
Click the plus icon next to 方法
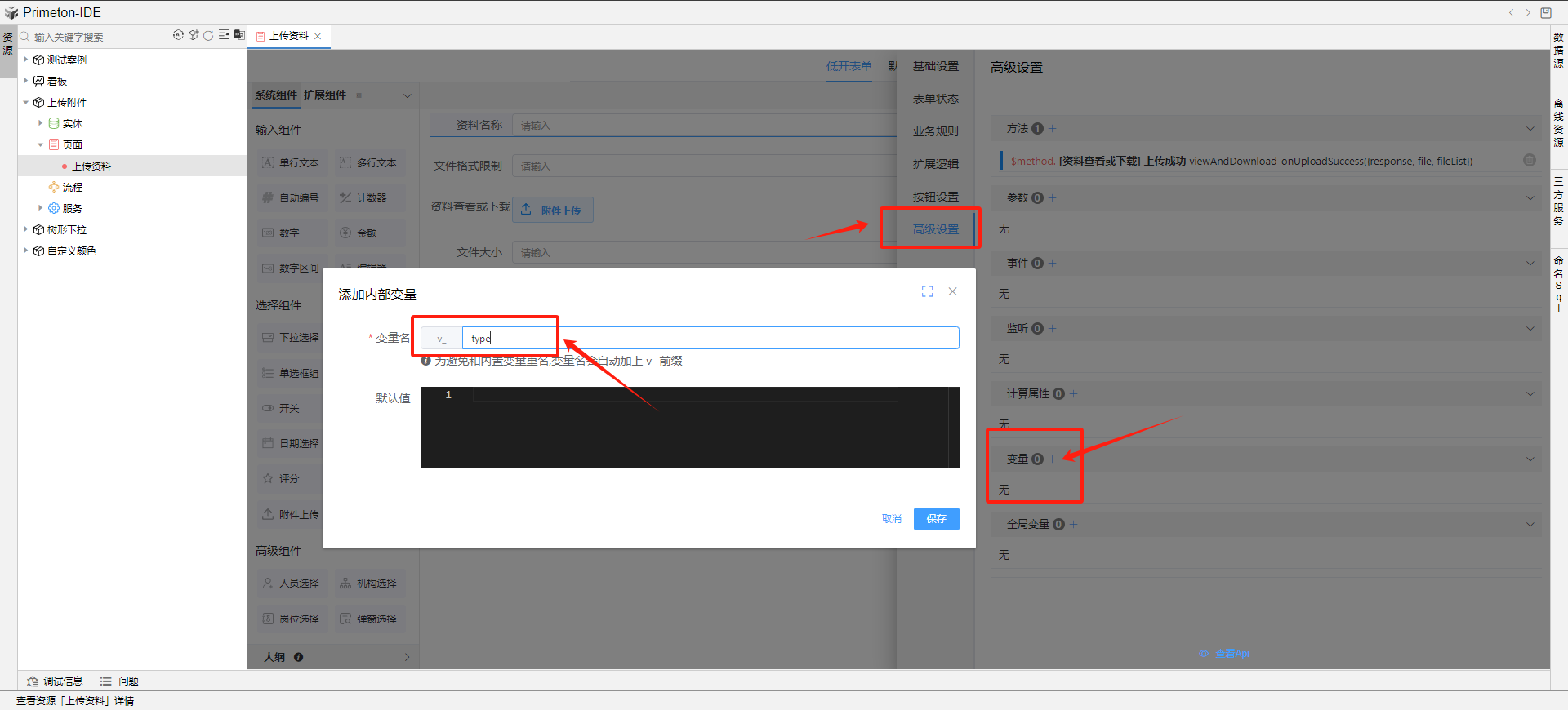point(1053,128)
